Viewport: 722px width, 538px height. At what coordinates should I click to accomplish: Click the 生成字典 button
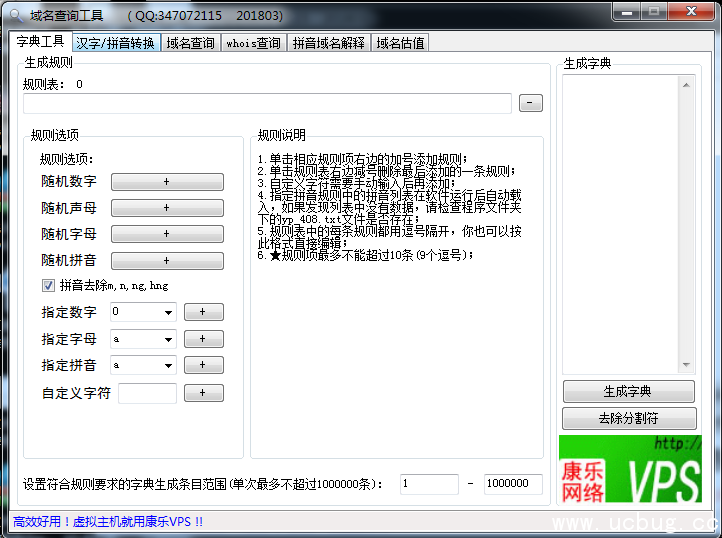point(628,391)
